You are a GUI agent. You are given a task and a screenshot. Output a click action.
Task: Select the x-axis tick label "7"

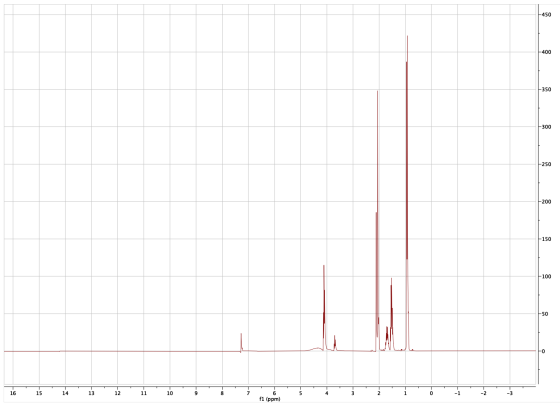coord(248,393)
